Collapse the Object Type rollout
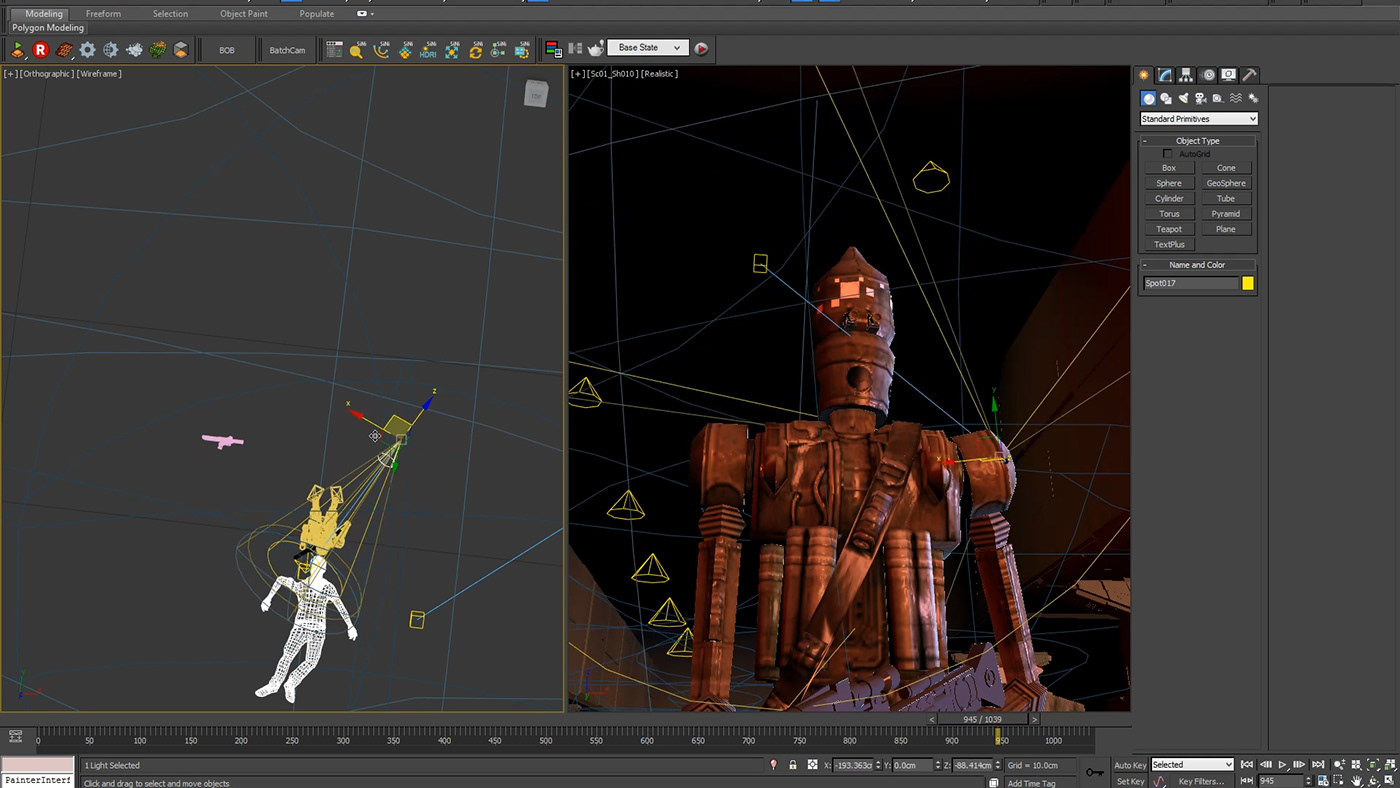This screenshot has width=1400, height=788. [x=1198, y=141]
